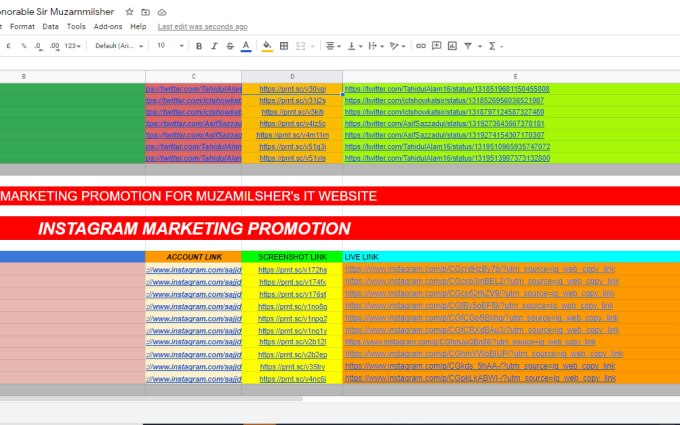Select the INSTAGRAM MARKETING PROMOTION banner cell

tap(340, 228)
